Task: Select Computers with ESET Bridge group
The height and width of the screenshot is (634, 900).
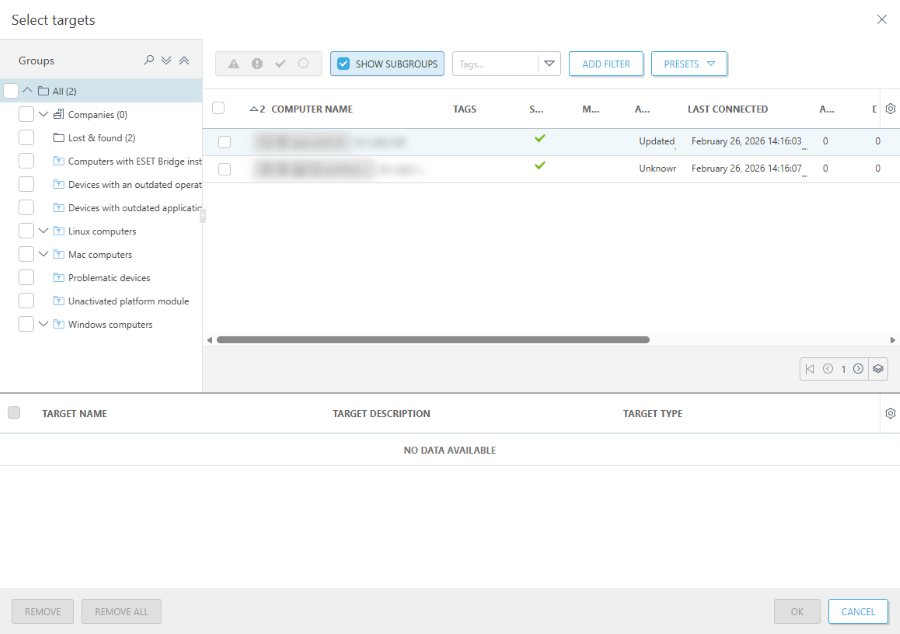Action: 135,161
